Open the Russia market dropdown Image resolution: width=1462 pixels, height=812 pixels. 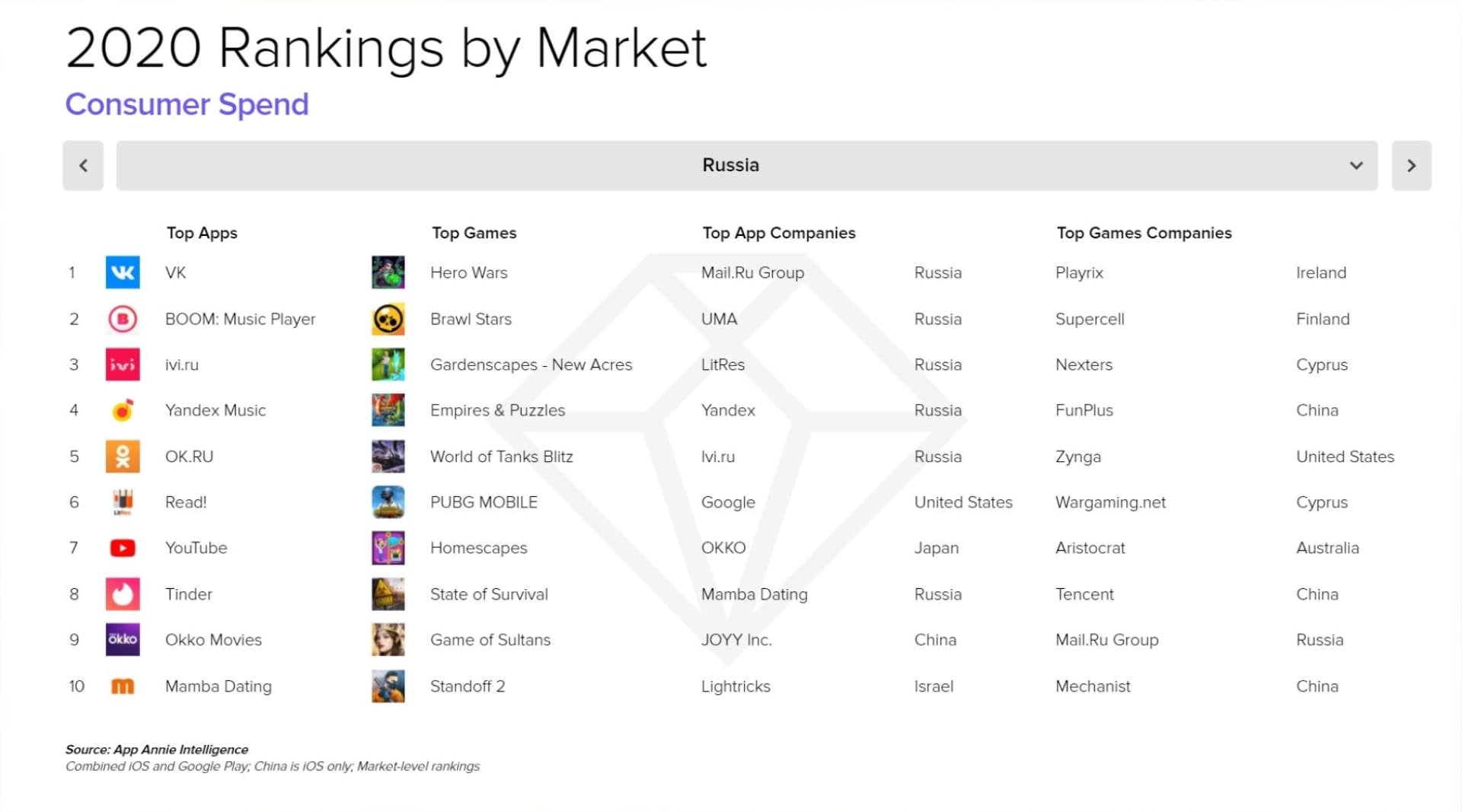click(x=747, y=165)
